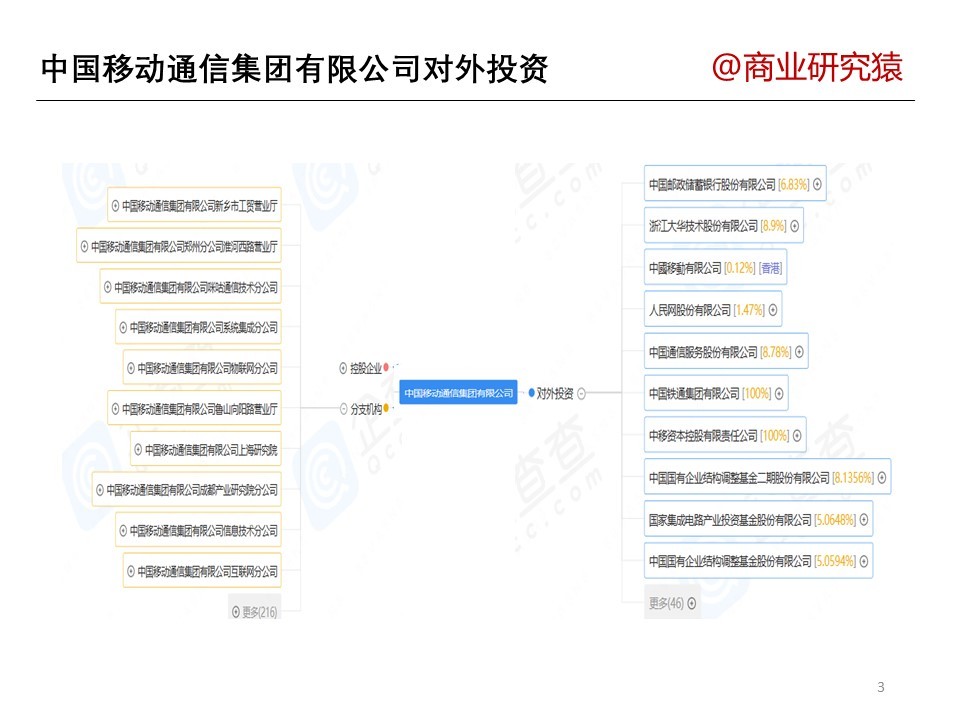960x720 pixels.
Task: Click plus icon beside 浙江大华技术股份有限公司
Action: [x=795, y=226]
